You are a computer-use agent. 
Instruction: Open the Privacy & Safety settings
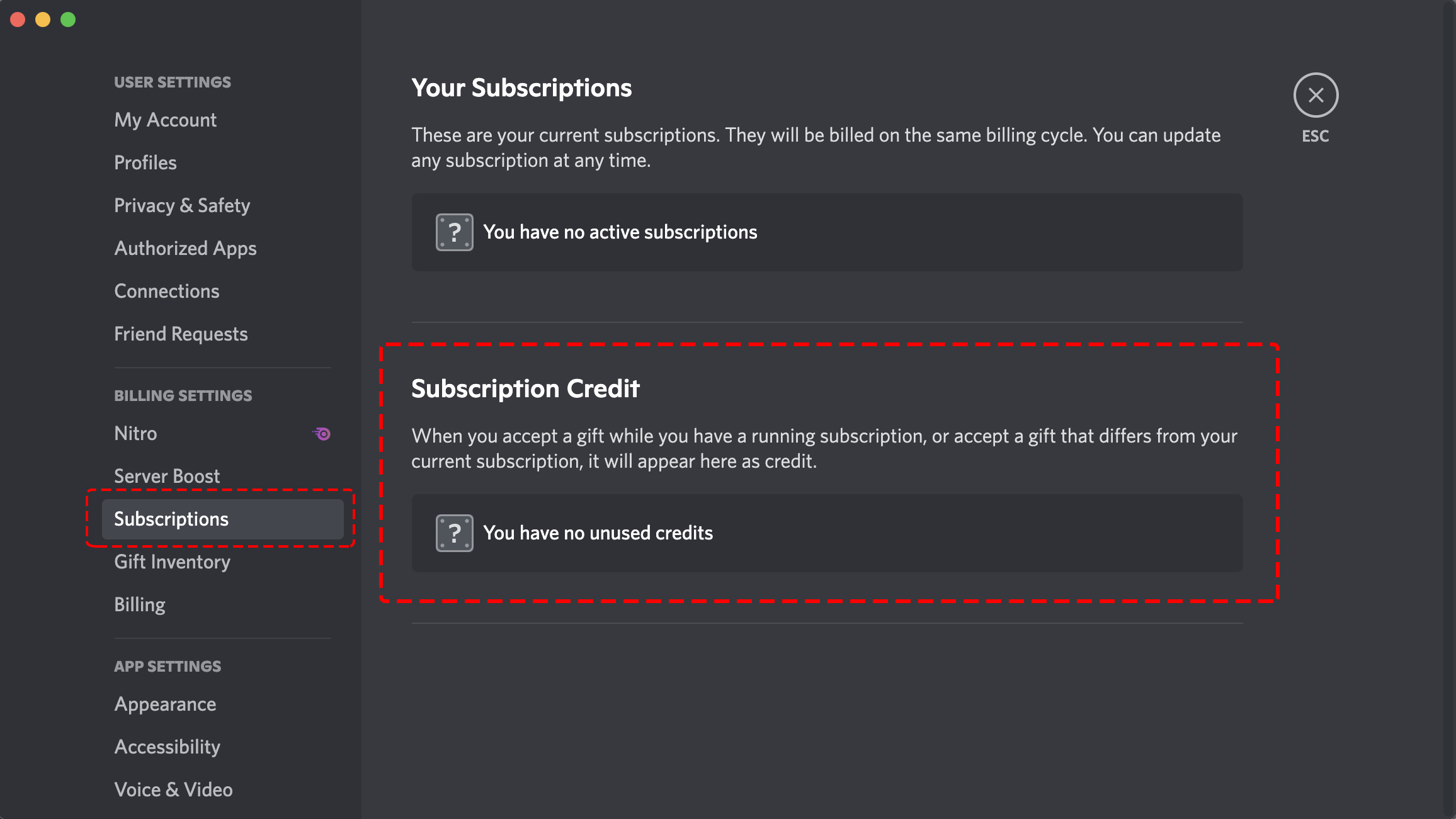(183, 205)
